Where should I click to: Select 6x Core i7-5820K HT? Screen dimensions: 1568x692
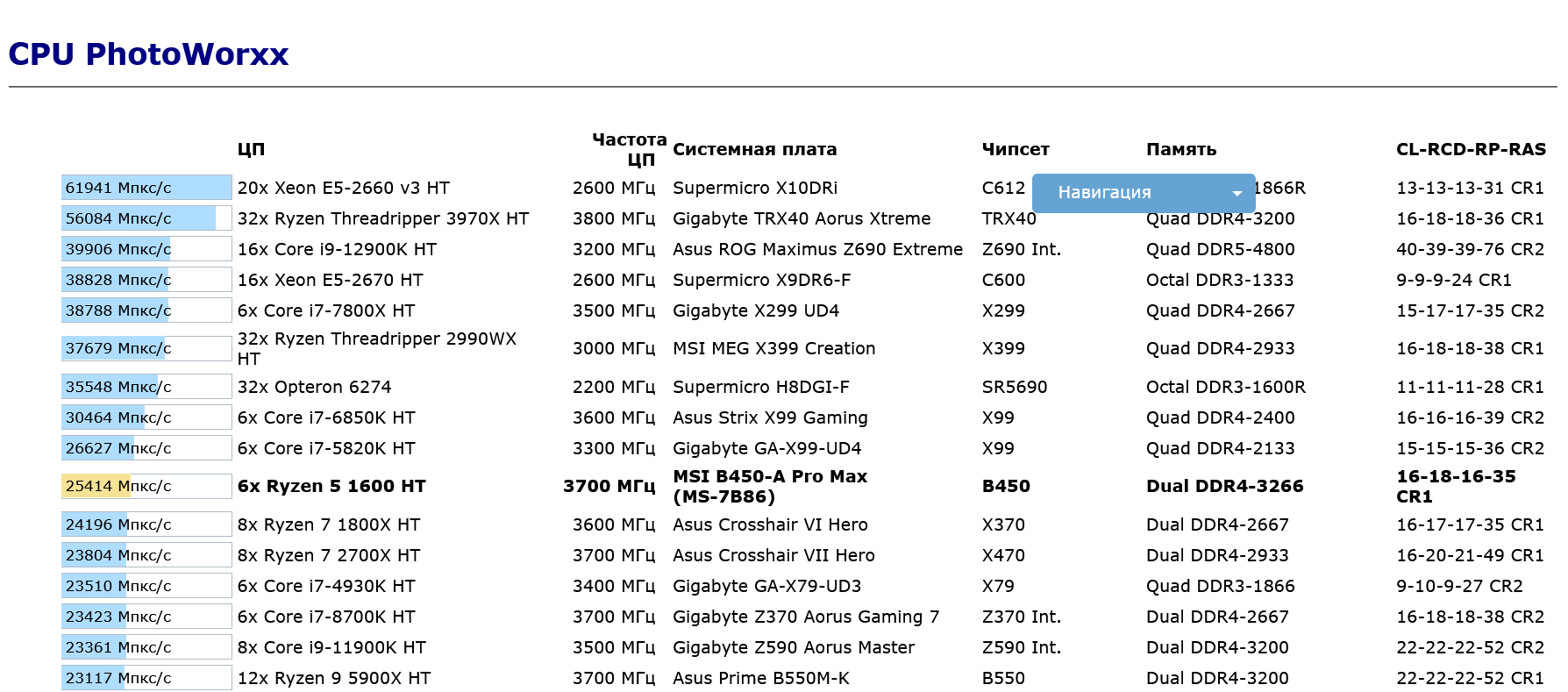326,448
